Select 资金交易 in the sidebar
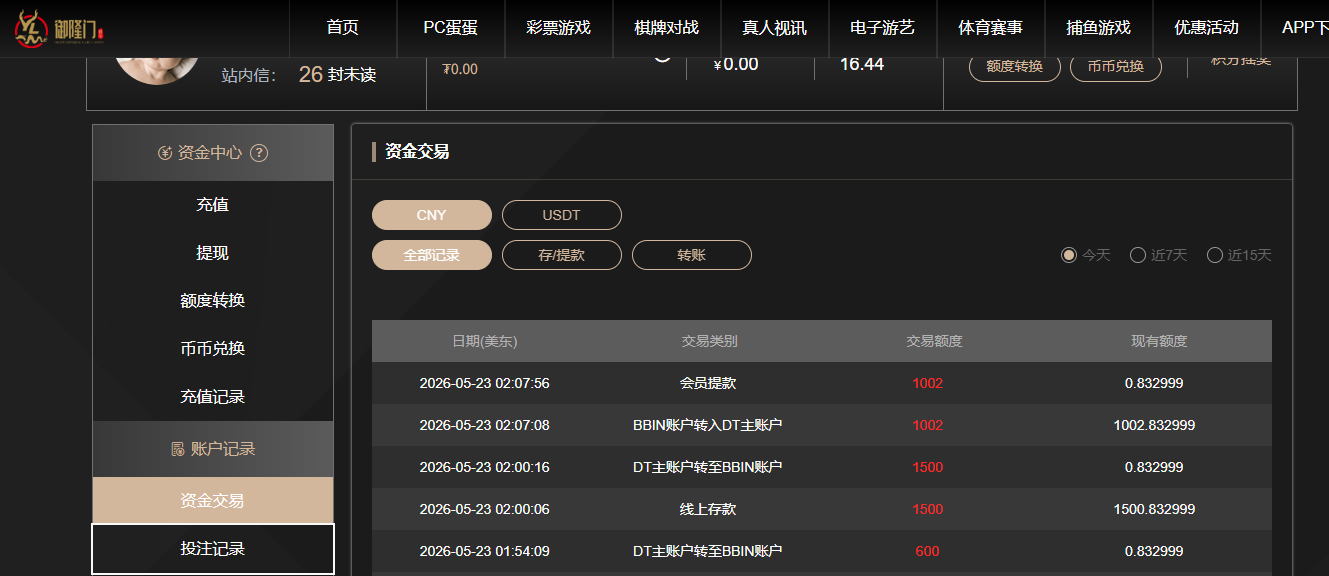This screenshot has height=576, width=1329. pos(213,501)
